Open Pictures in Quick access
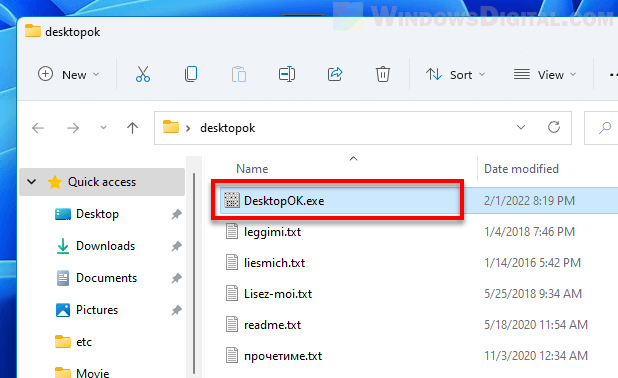The height and width of the screenshot is (378, 618). click(x=97, y=310)
